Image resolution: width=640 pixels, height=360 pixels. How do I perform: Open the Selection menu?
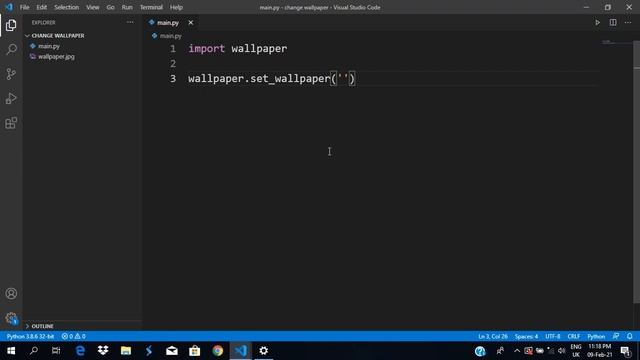(x=67, y=7)
